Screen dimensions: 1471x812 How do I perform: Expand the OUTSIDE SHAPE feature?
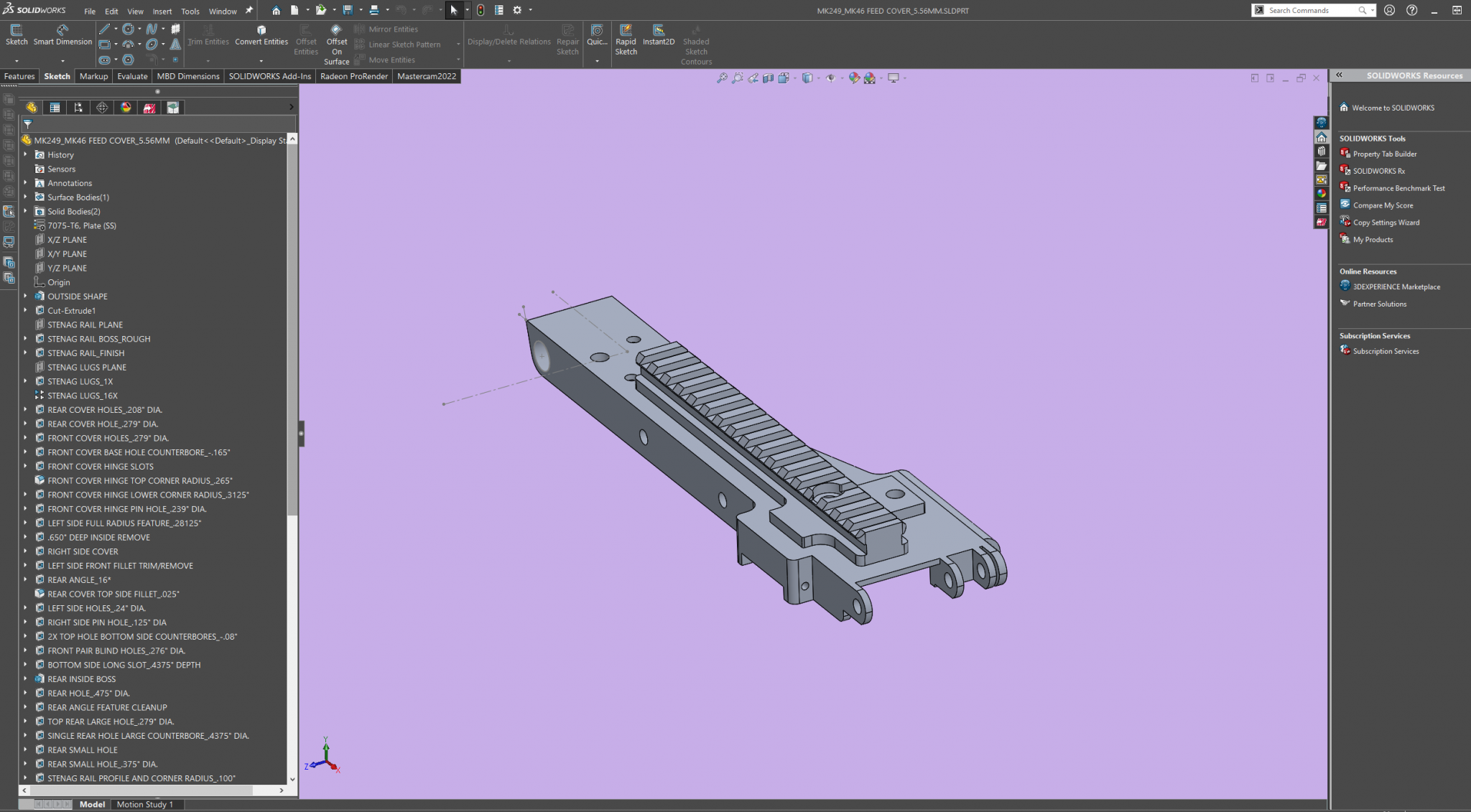click(26, 296)
